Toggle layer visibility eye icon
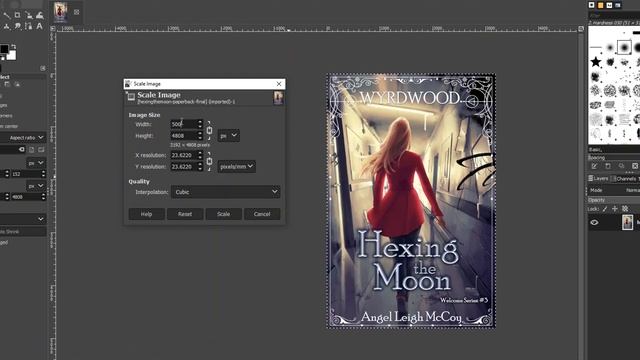 594,222
